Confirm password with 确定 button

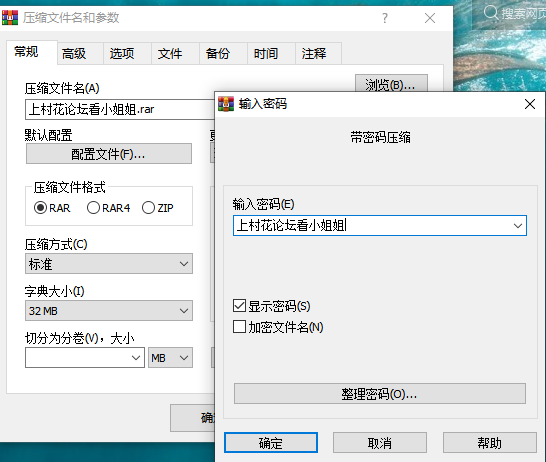click(x=271, y=443)
